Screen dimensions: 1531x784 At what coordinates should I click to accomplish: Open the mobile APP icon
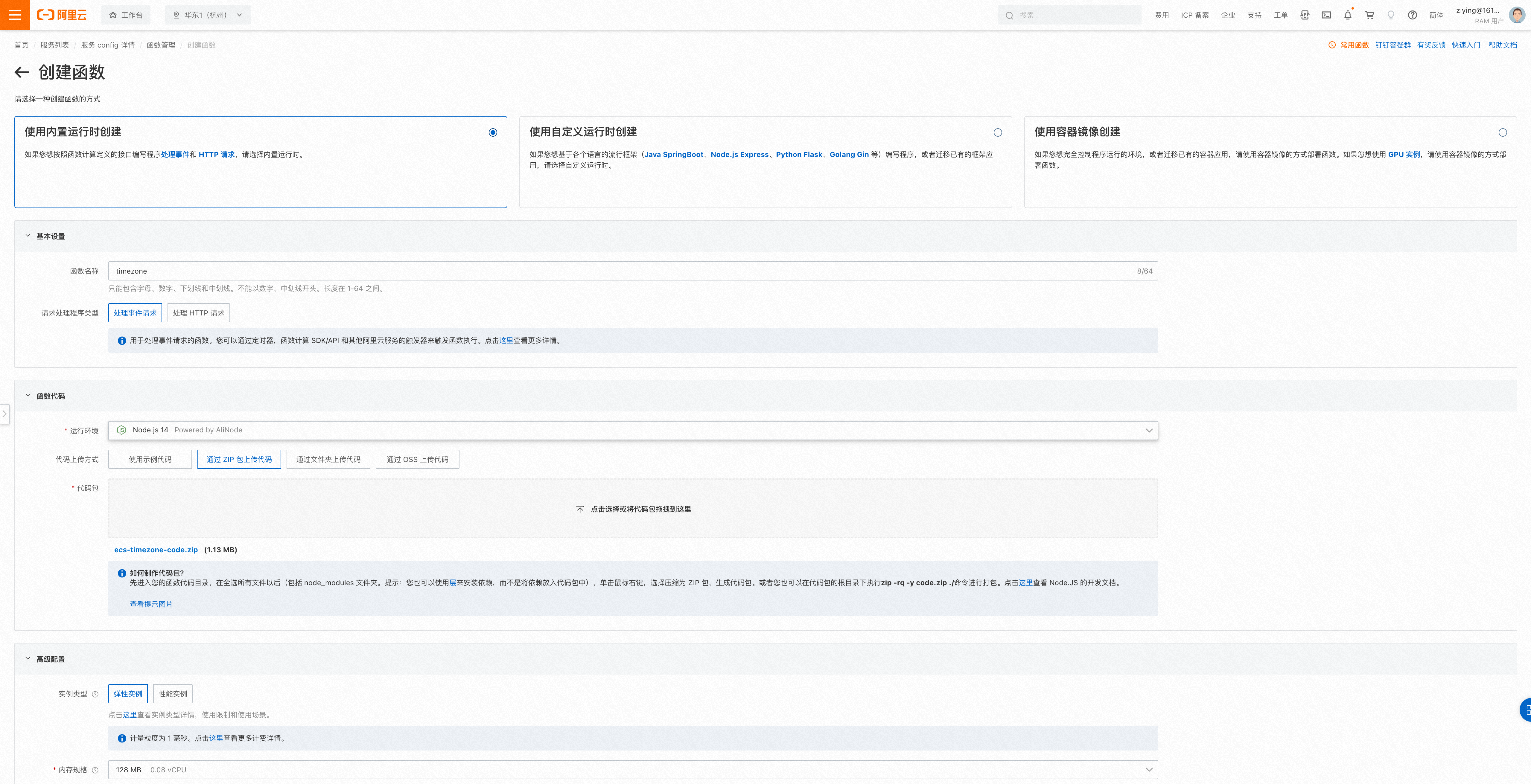point(1305,16)
